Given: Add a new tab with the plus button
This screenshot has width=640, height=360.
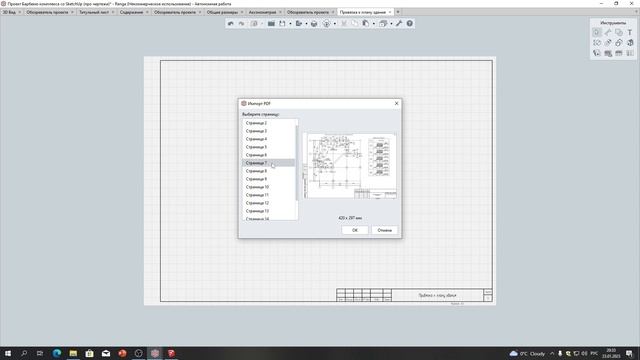Looking at the screenshot, I should 398,12.
